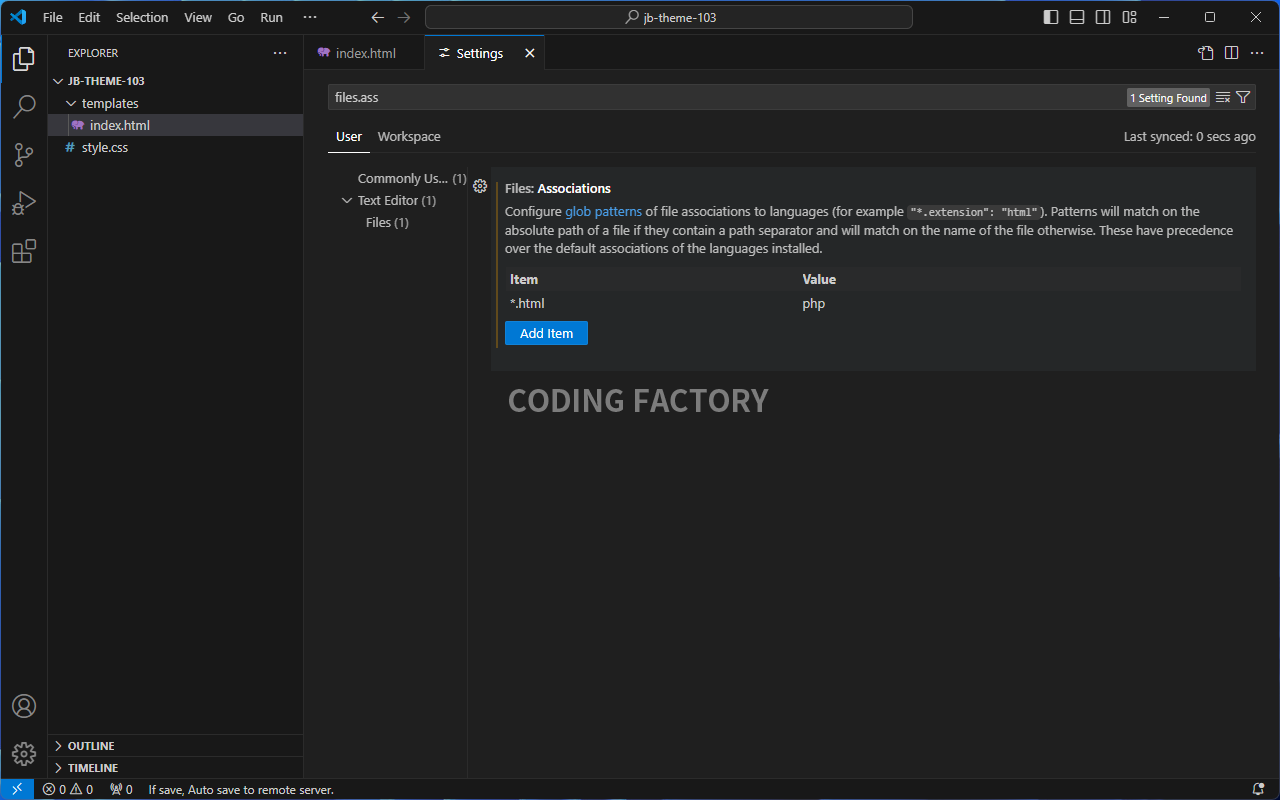Click the filter icon in the settings search bar
1280x800 pixels.
[x=1244, y=97]
